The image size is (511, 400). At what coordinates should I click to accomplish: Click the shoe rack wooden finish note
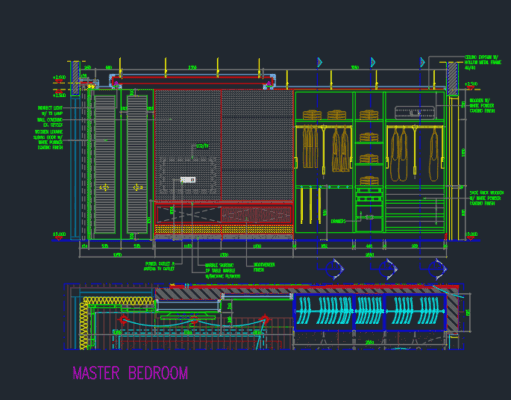pos(486,198)
